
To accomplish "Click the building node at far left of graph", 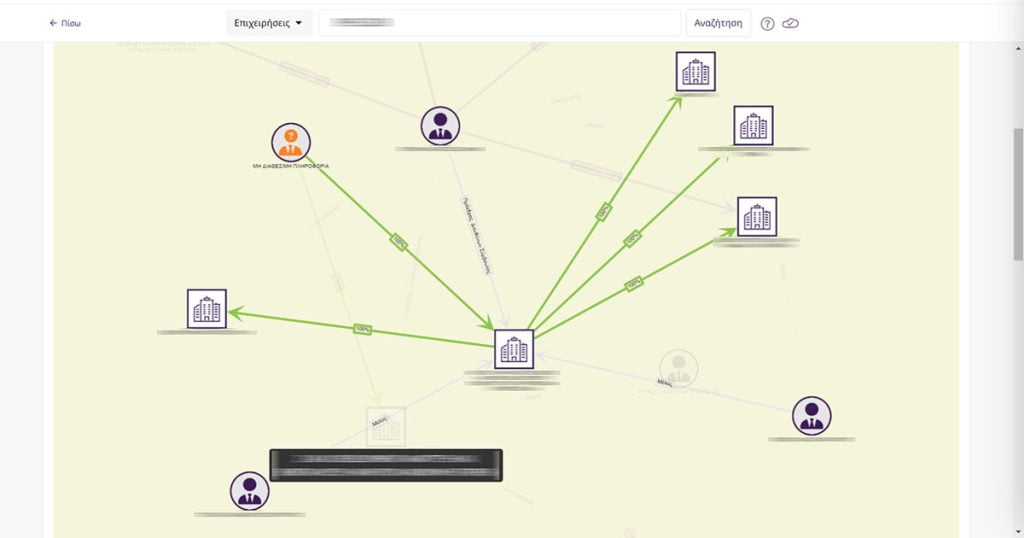I will pos(207,309).
